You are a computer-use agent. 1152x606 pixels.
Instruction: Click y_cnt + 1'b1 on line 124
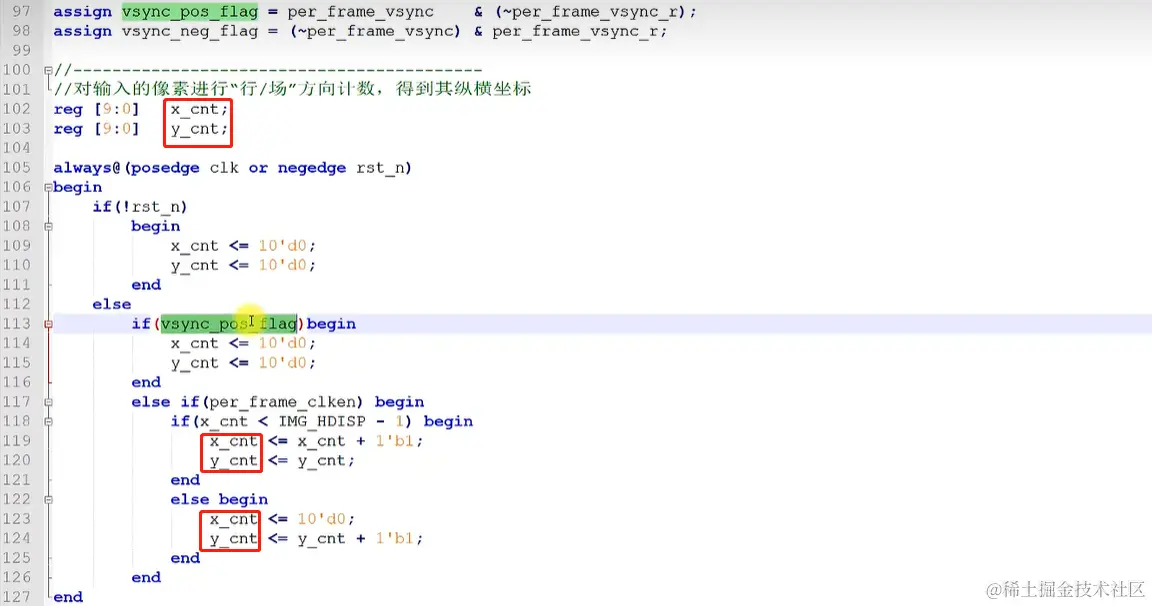pos(358,538)
